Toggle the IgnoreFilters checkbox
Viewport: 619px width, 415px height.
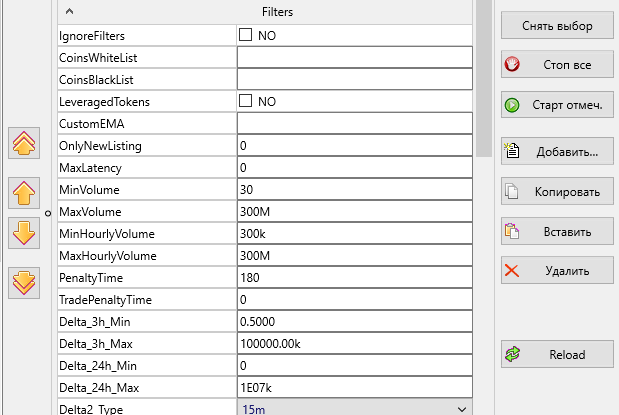pyautogui.click(x=246, y=35)
